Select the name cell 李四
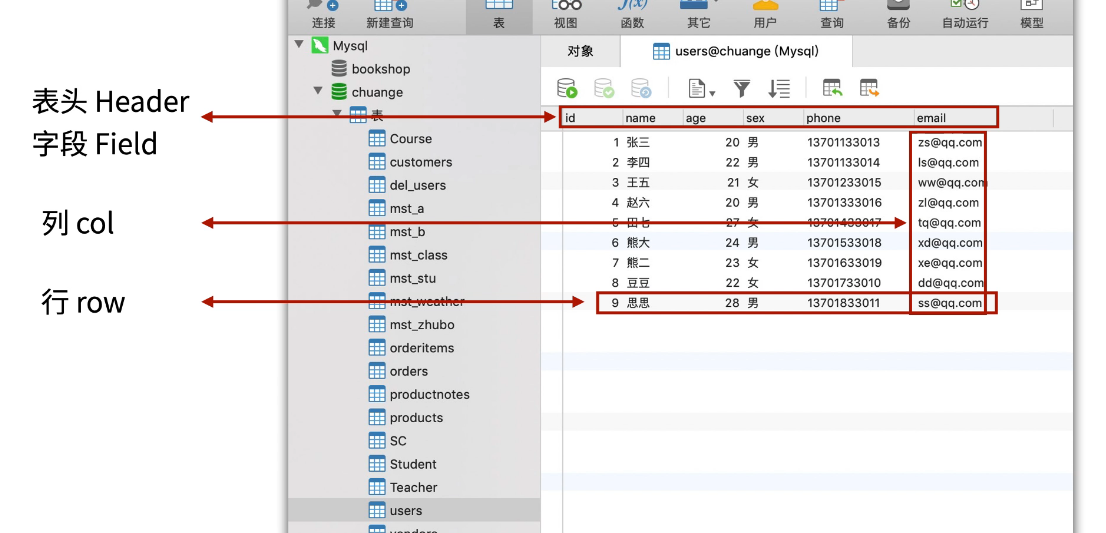 pyautogui.click(x=638, y=162)
